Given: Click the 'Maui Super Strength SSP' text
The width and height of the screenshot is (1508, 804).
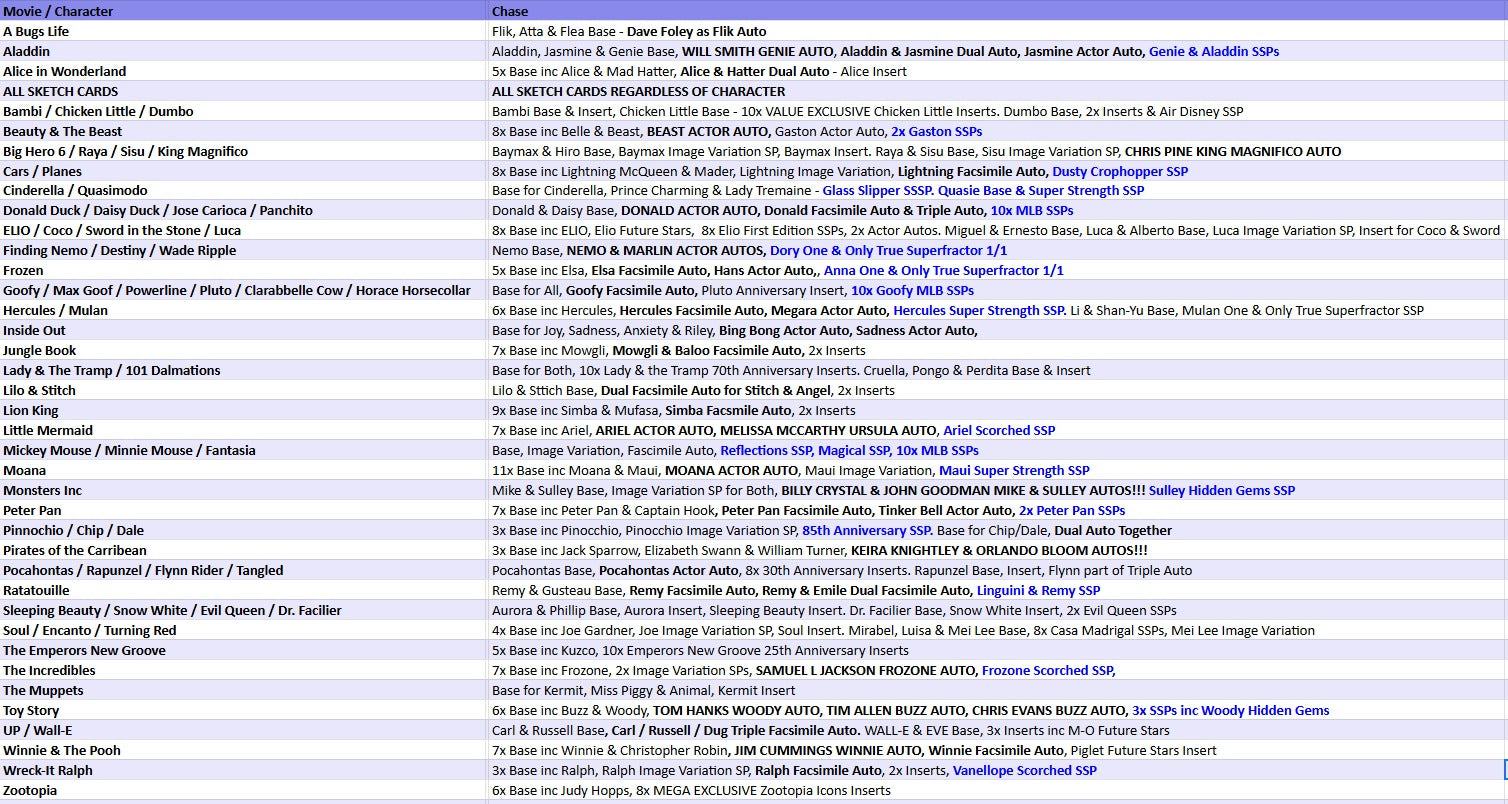Looking at the screenshot, I should tap(1014, 470).
